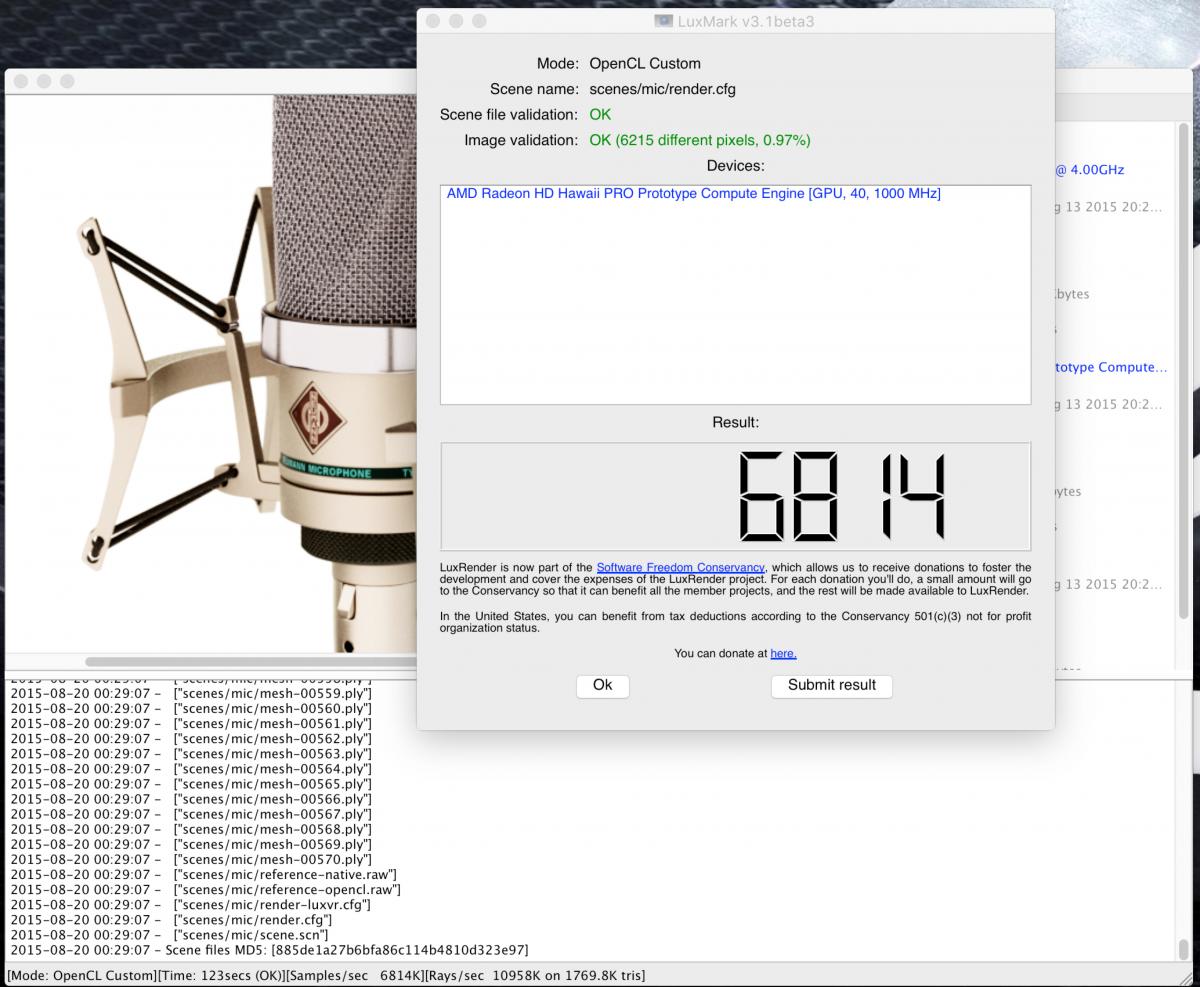Select log line scenes/mic/reference-native.raw
Image resolution: width=1200 pixels, height=987 pixels.
click(204, 874)
